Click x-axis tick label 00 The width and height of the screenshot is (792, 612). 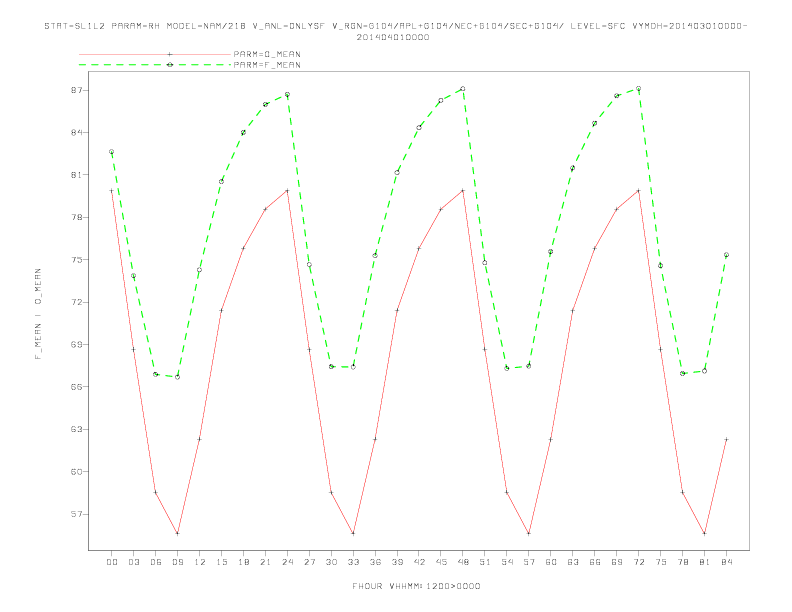112,562
